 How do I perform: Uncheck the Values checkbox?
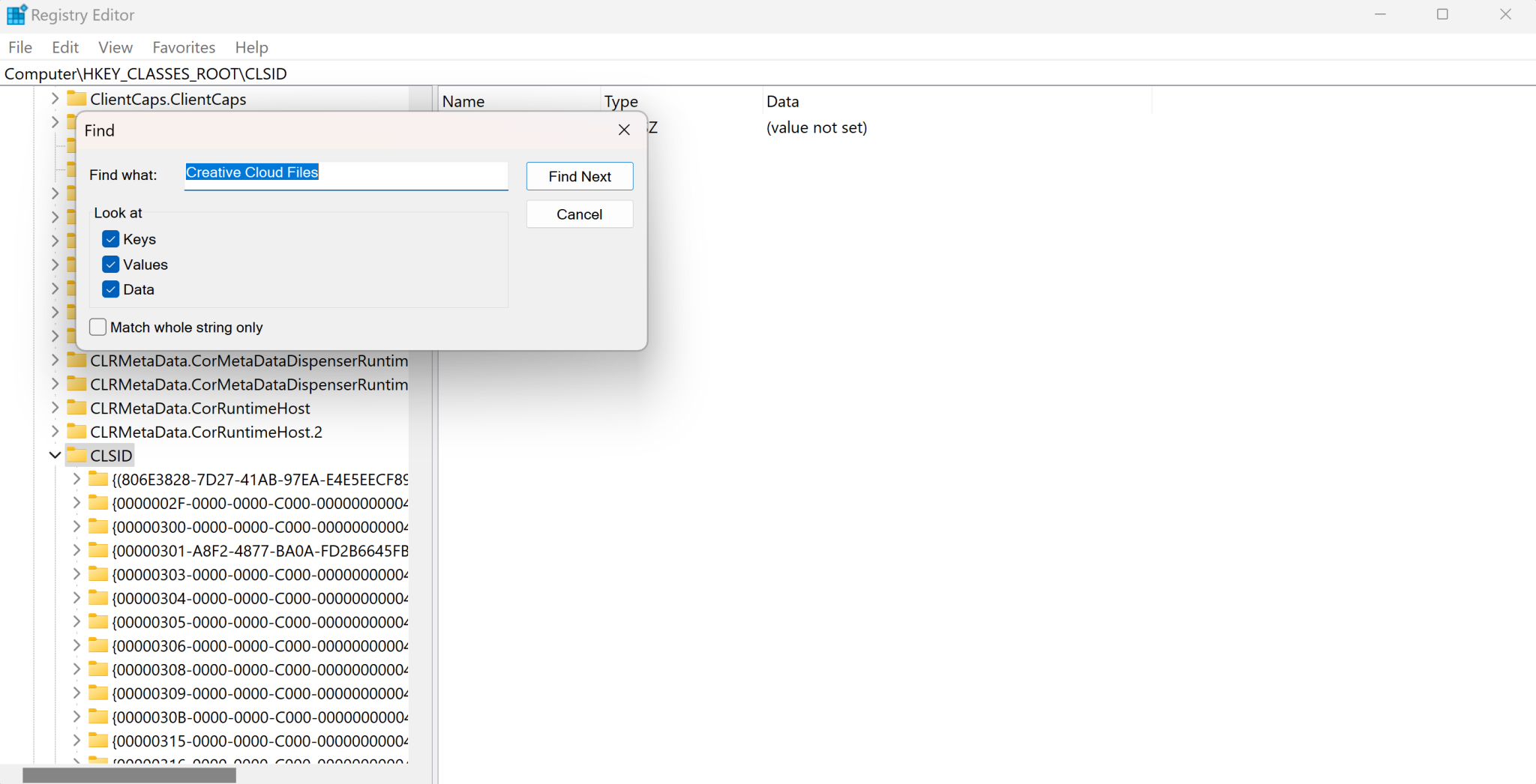[111, 265]
